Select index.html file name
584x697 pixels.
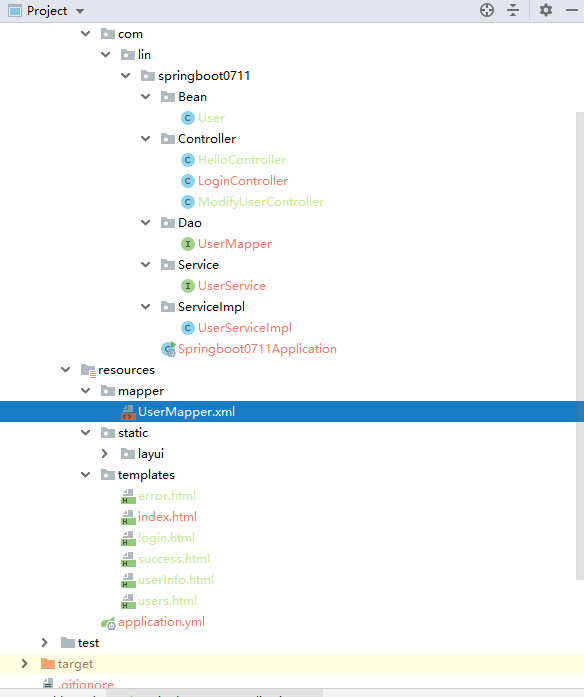(x=167, y=517)
